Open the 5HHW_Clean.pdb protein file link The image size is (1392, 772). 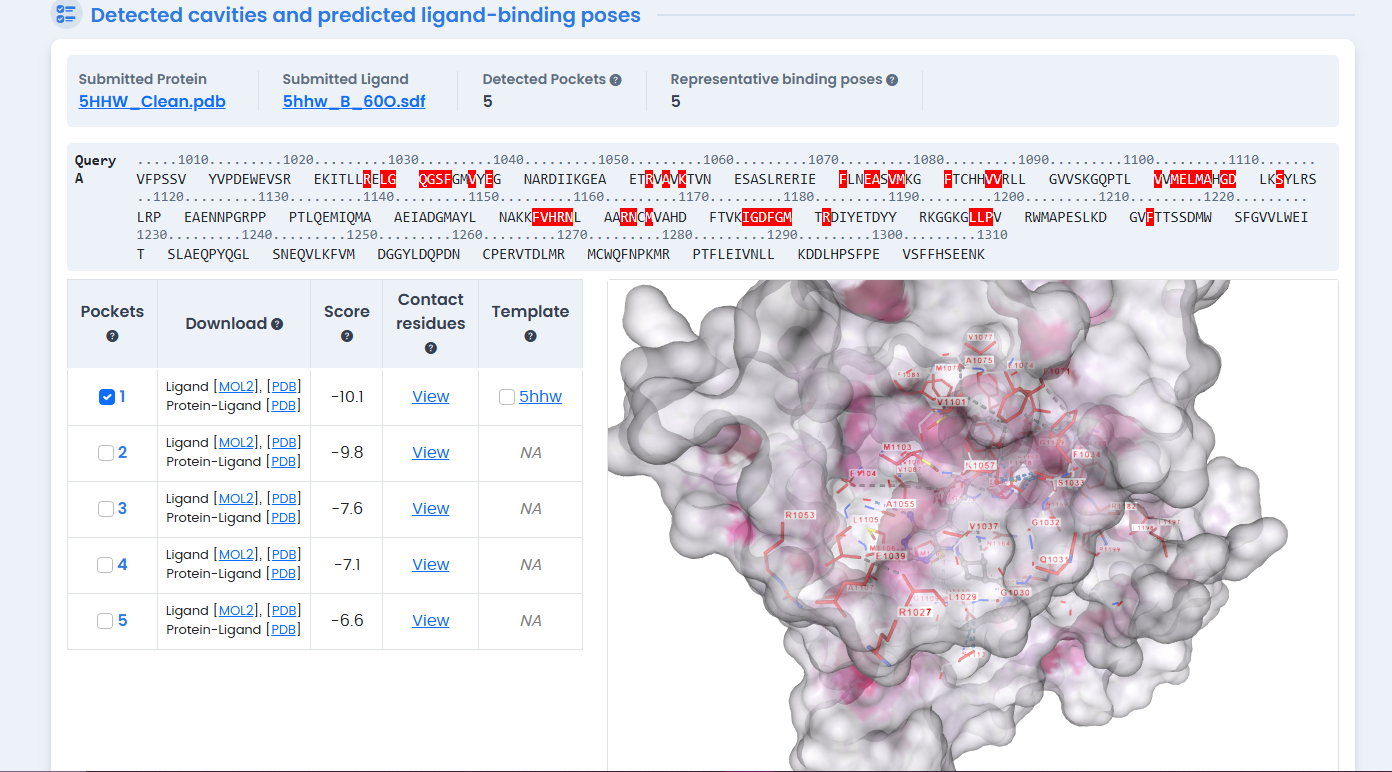[152, 102]
